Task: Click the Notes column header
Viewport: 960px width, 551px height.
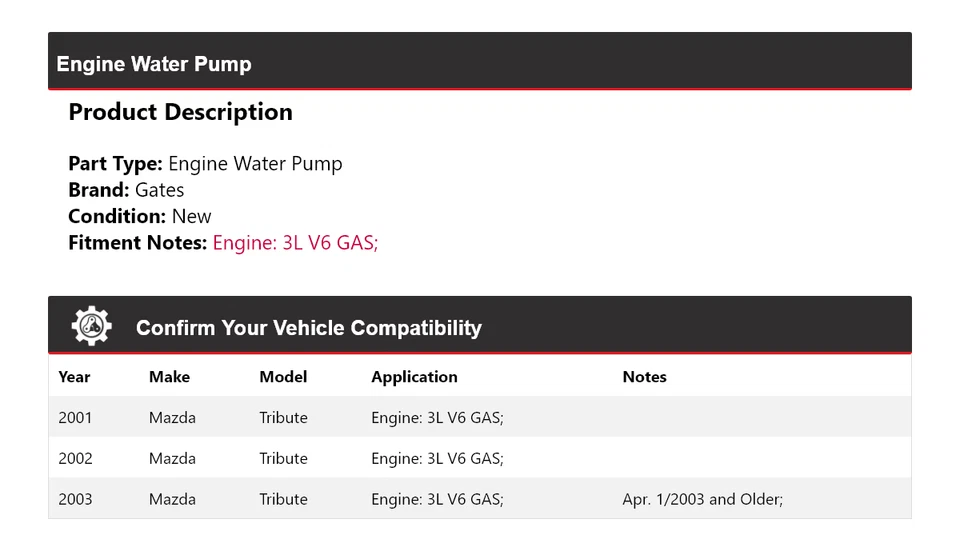Action: (x=644, y=377)
